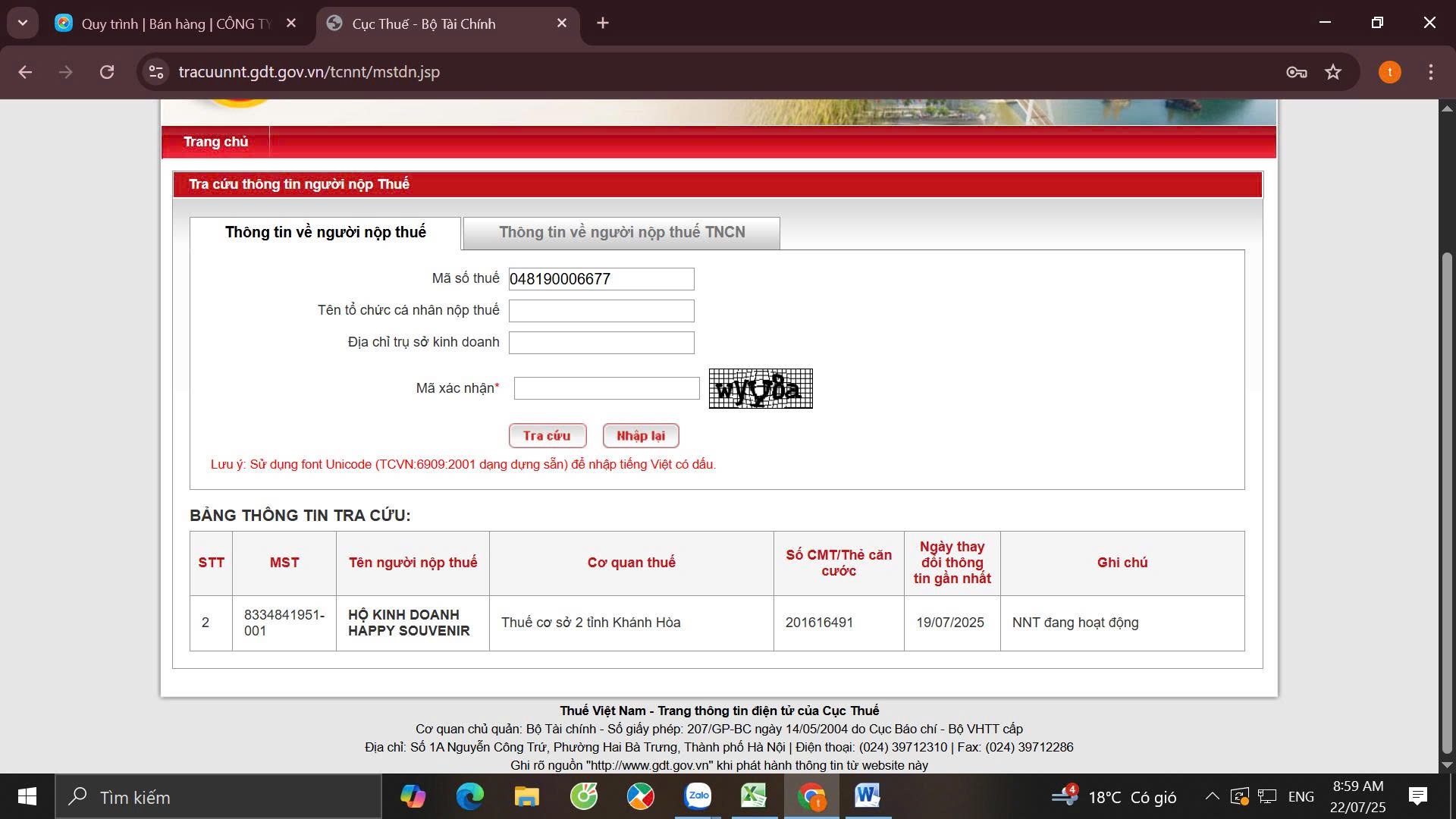Click the ENG language indicator
Viewport: 1456px width, 819px height.
pos(1301,797)
